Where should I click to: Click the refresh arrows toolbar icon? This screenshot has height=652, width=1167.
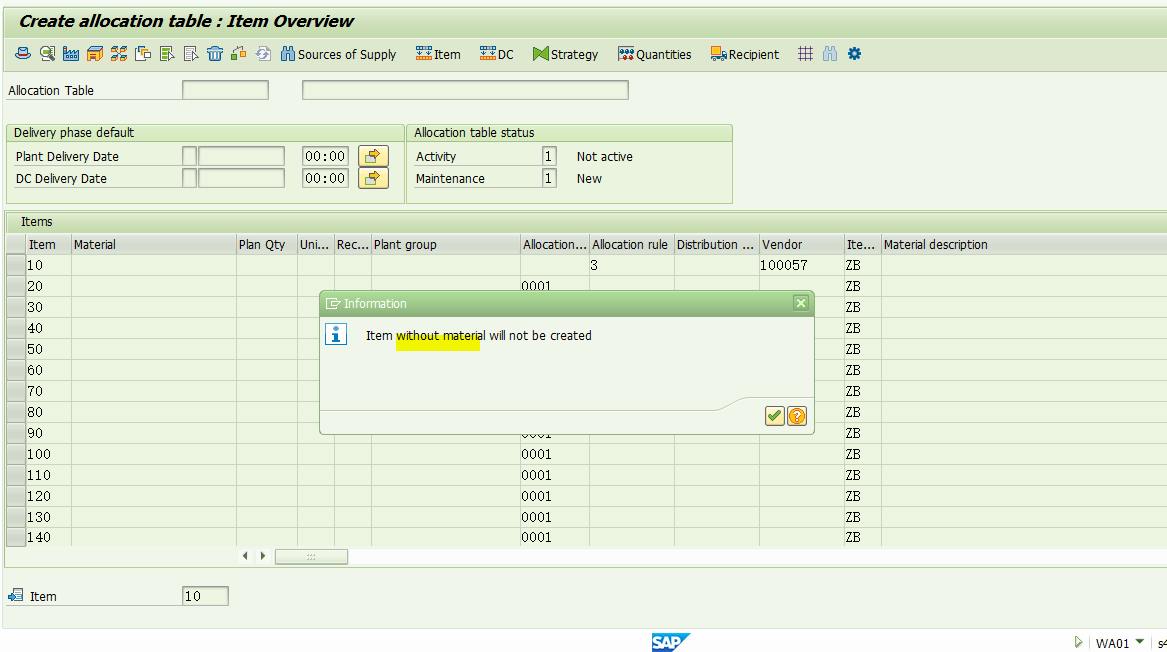263,54
